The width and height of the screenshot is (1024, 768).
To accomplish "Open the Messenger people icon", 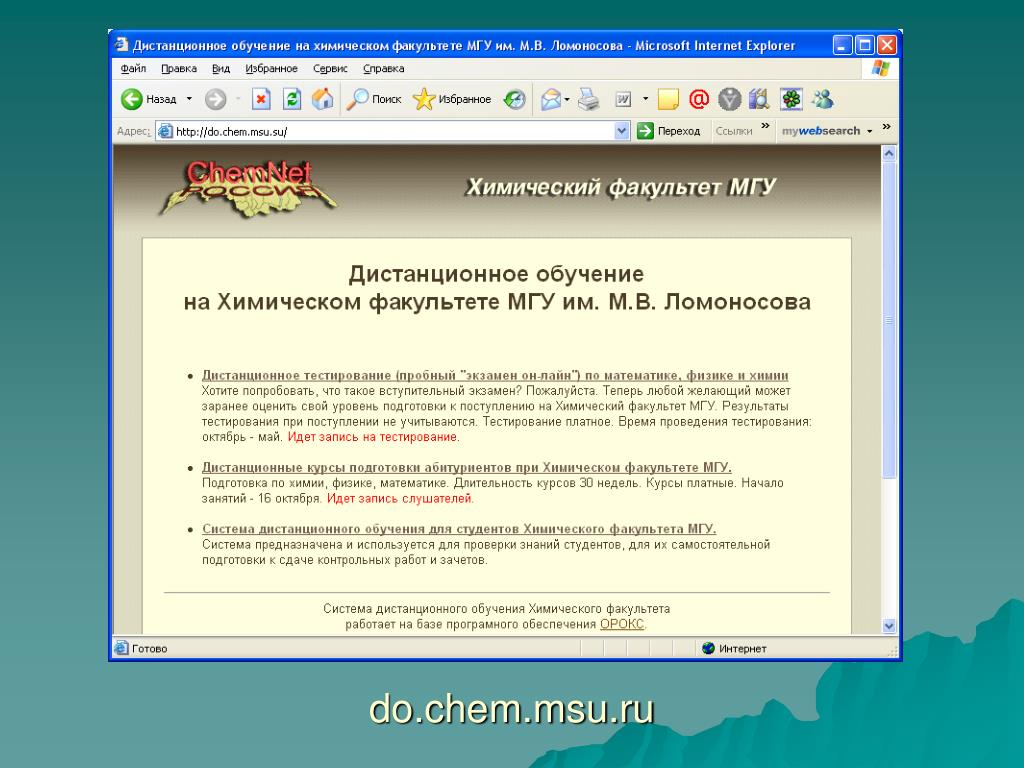I will (822, 99).
